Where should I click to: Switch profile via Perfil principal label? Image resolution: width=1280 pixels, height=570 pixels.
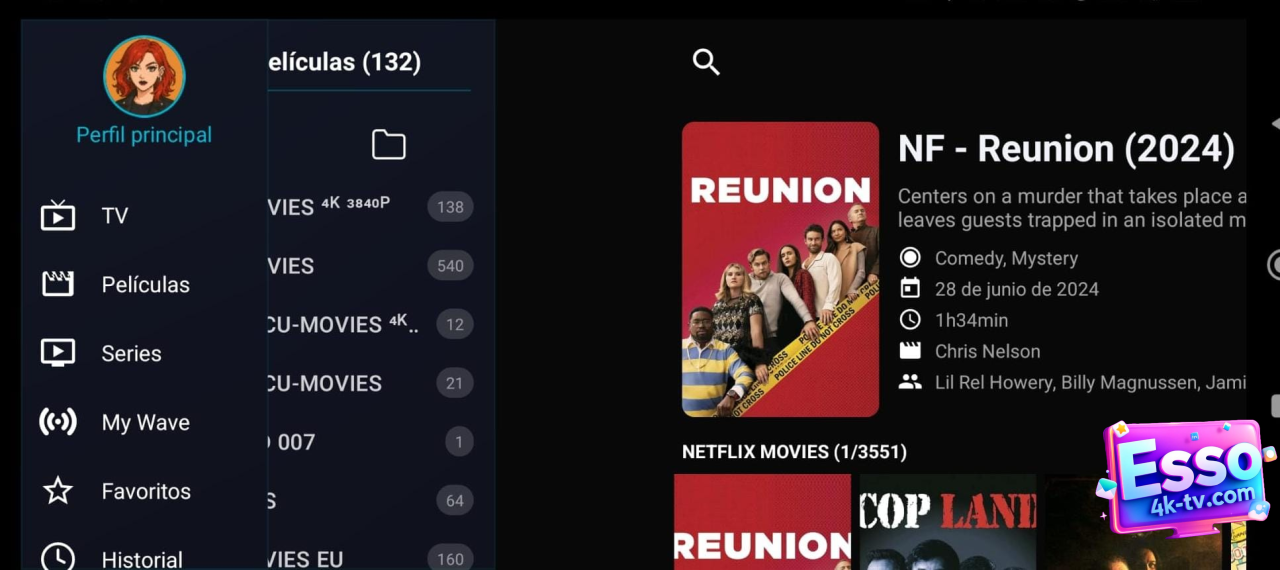coord(144,135)
